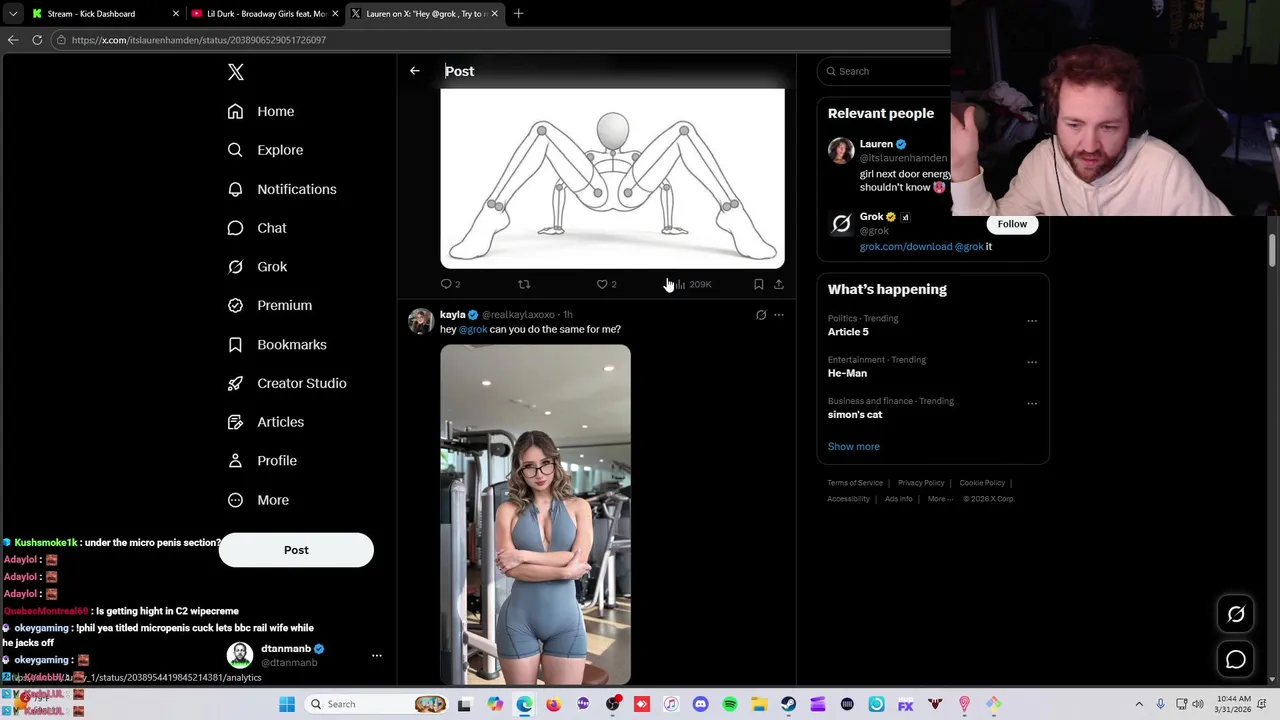
Task: Open options for the He-Man trend
Action: click(x=1032, y=362)
